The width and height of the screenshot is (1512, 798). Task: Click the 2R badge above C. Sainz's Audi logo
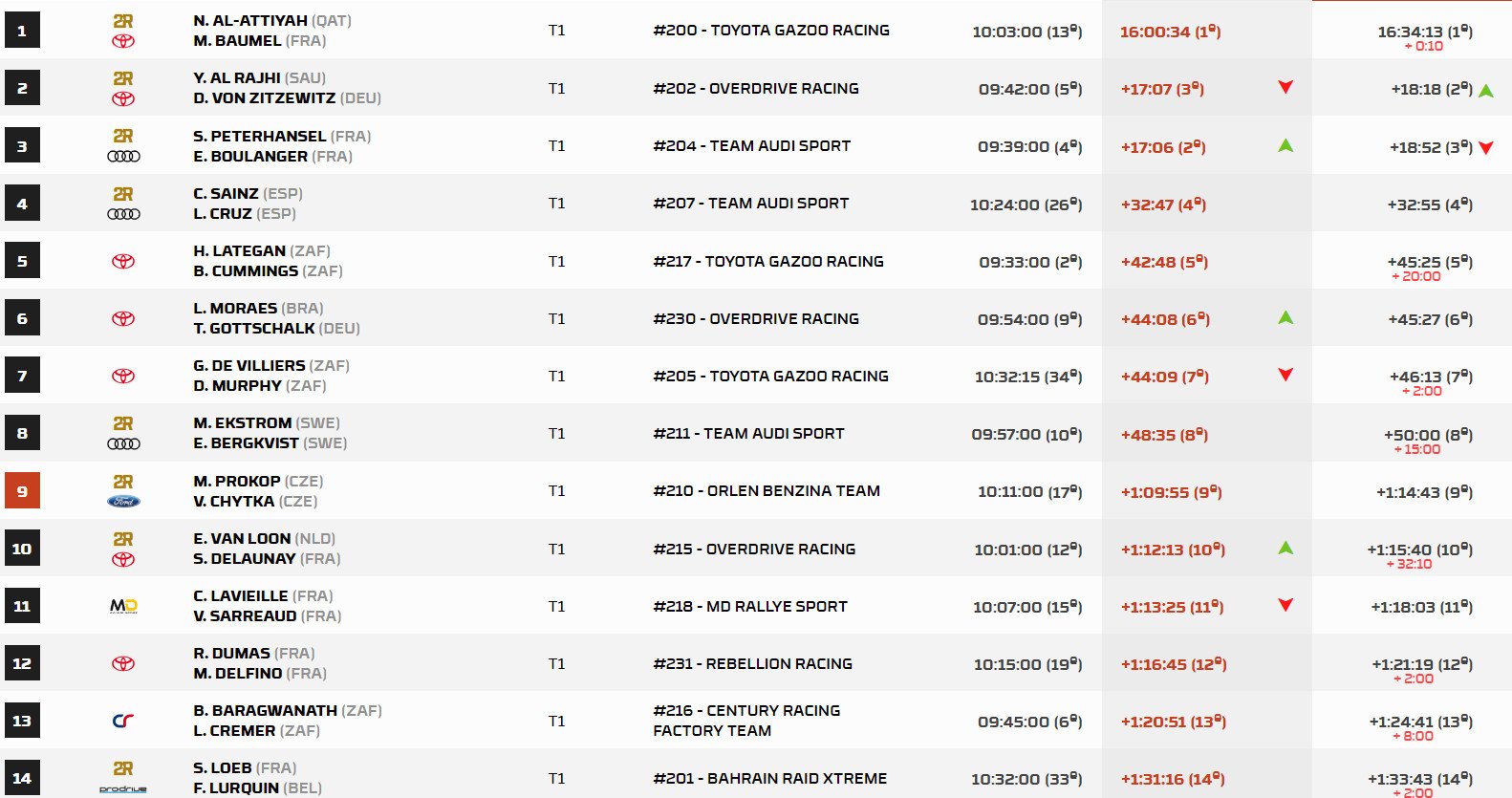[x=123, y=194]
